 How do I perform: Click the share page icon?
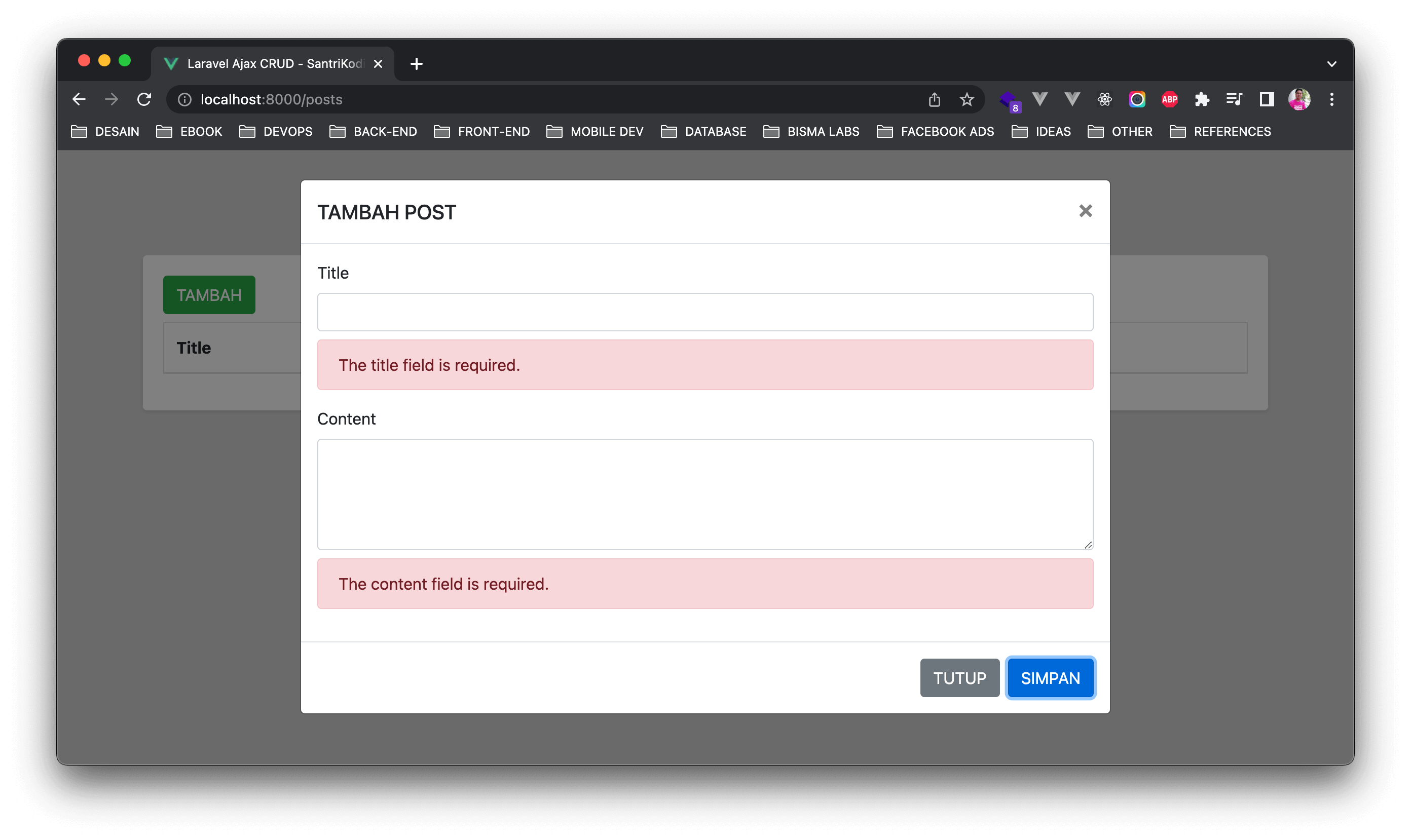click(x=934, y=100)
